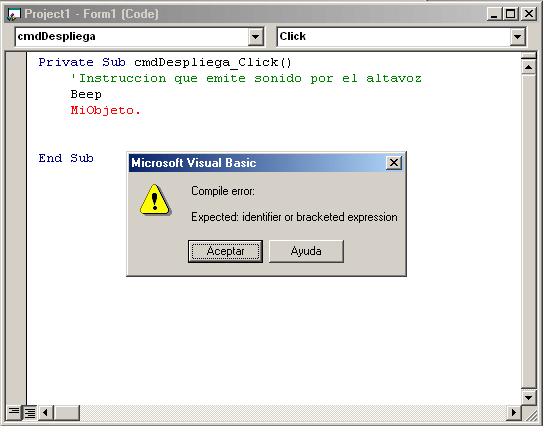Click the Form1 code window title icon
Viewport: 543px width, 426px height.
[x=14, y=14]
